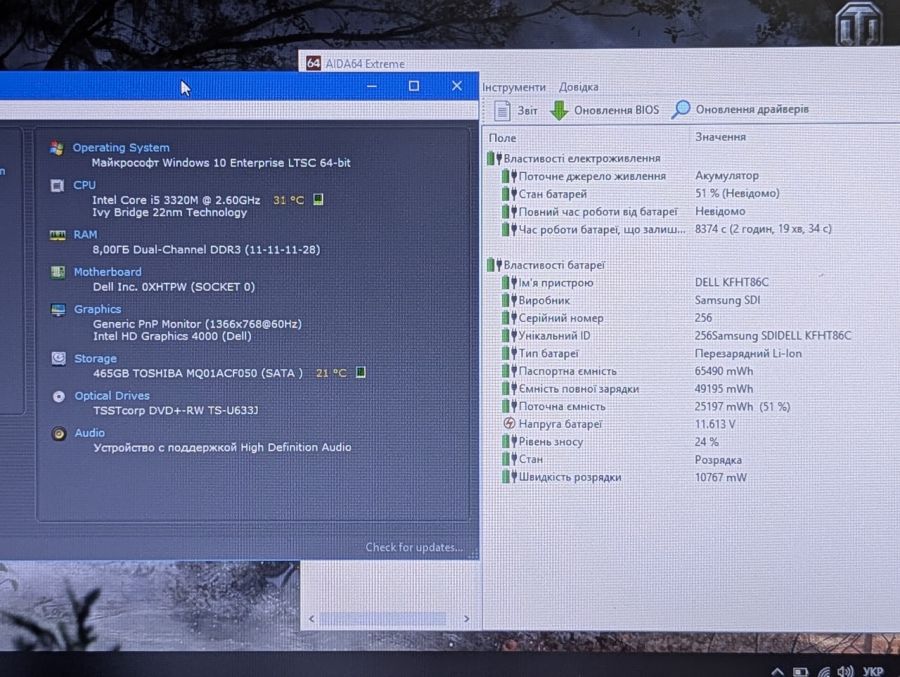Screen dimensions: 900x677
Task: Open the Graphics section link
Action: pos(98,309)
